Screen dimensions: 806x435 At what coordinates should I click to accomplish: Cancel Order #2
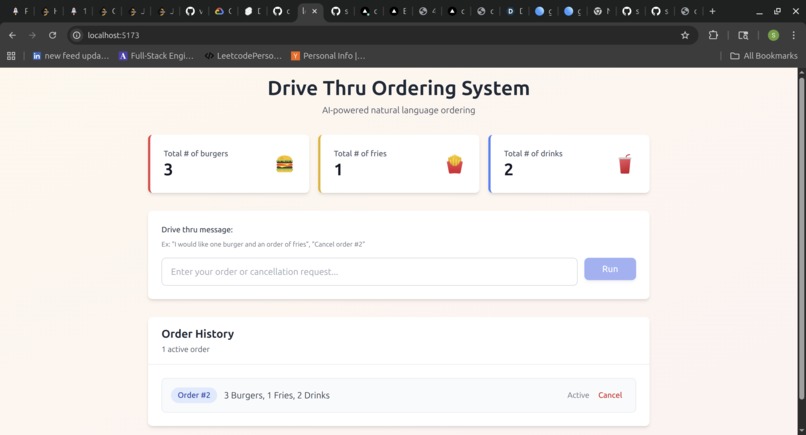(x=610, y=395)
